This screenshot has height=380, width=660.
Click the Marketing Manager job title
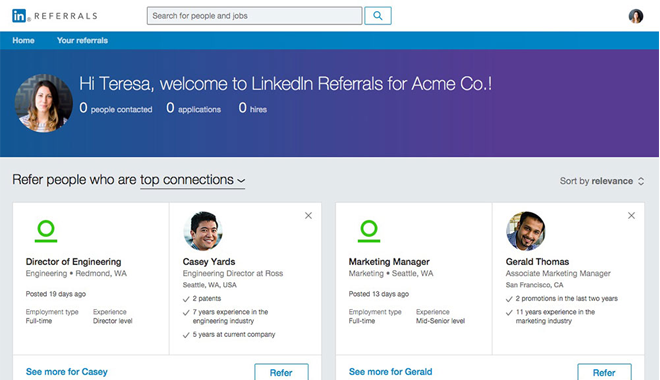(389, 262)
